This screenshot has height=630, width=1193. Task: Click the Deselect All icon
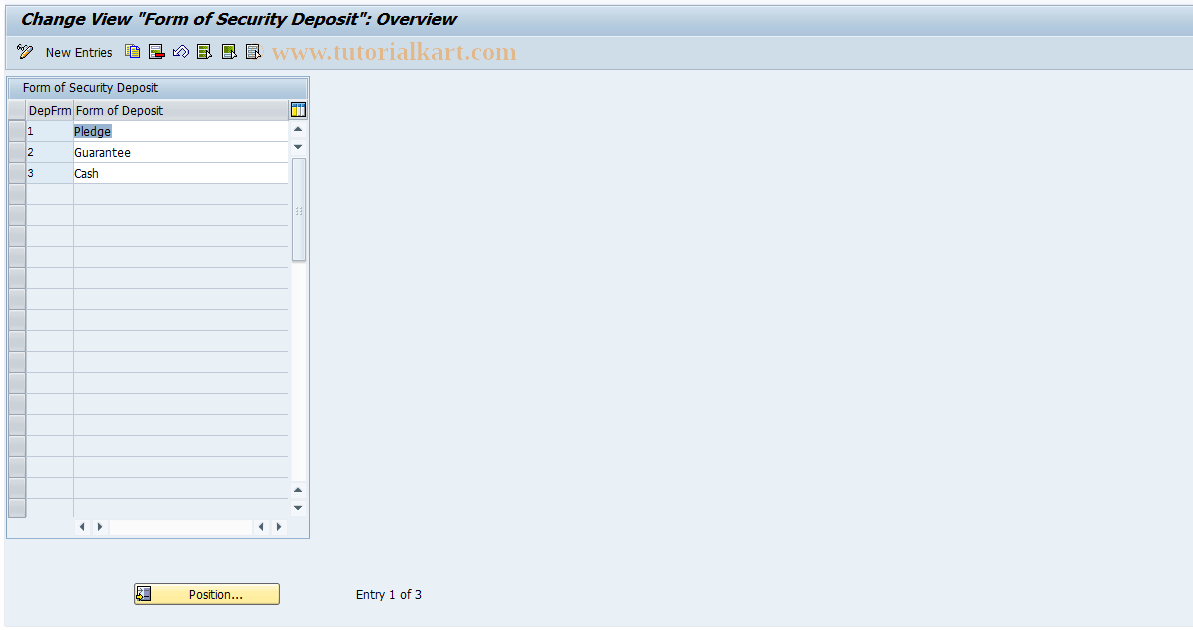253,52
